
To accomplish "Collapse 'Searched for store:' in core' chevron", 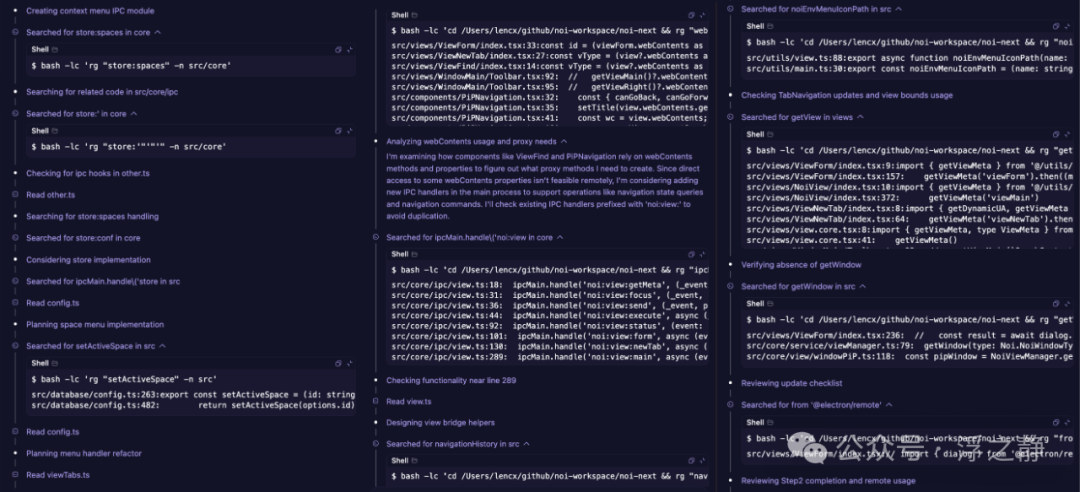I will (134, 114).
